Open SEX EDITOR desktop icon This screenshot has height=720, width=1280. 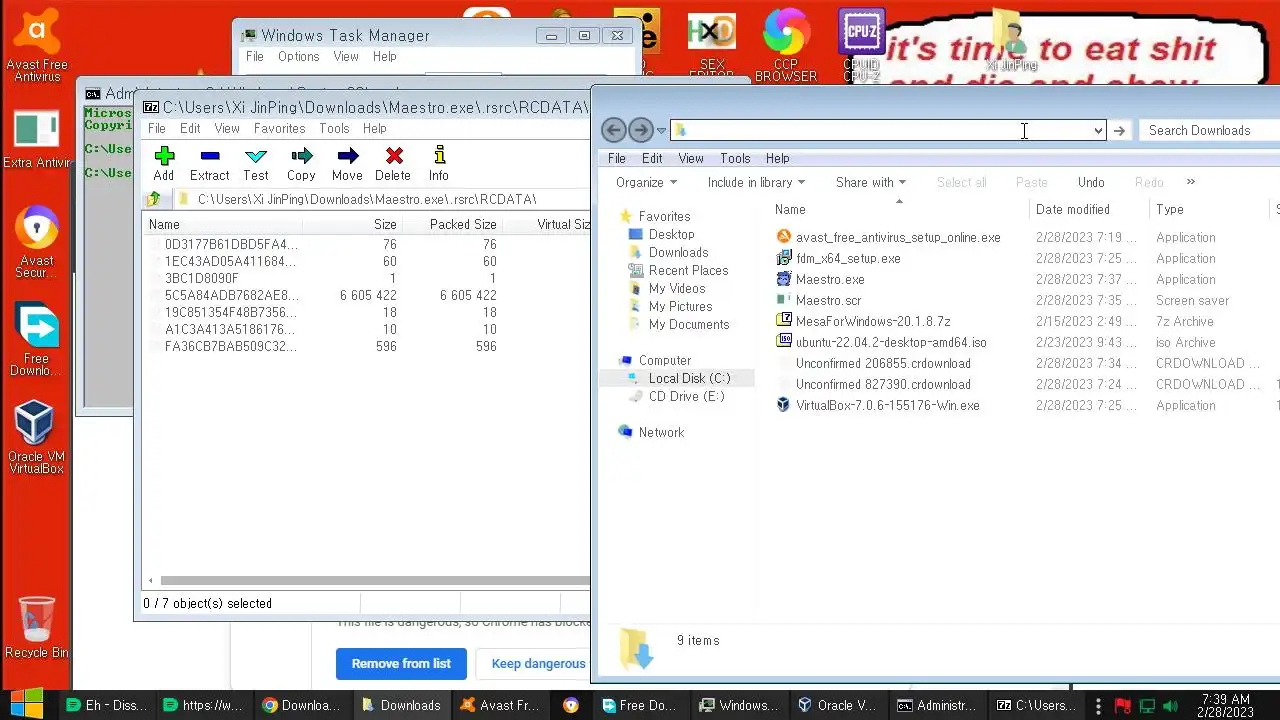(x=712, y=46)
